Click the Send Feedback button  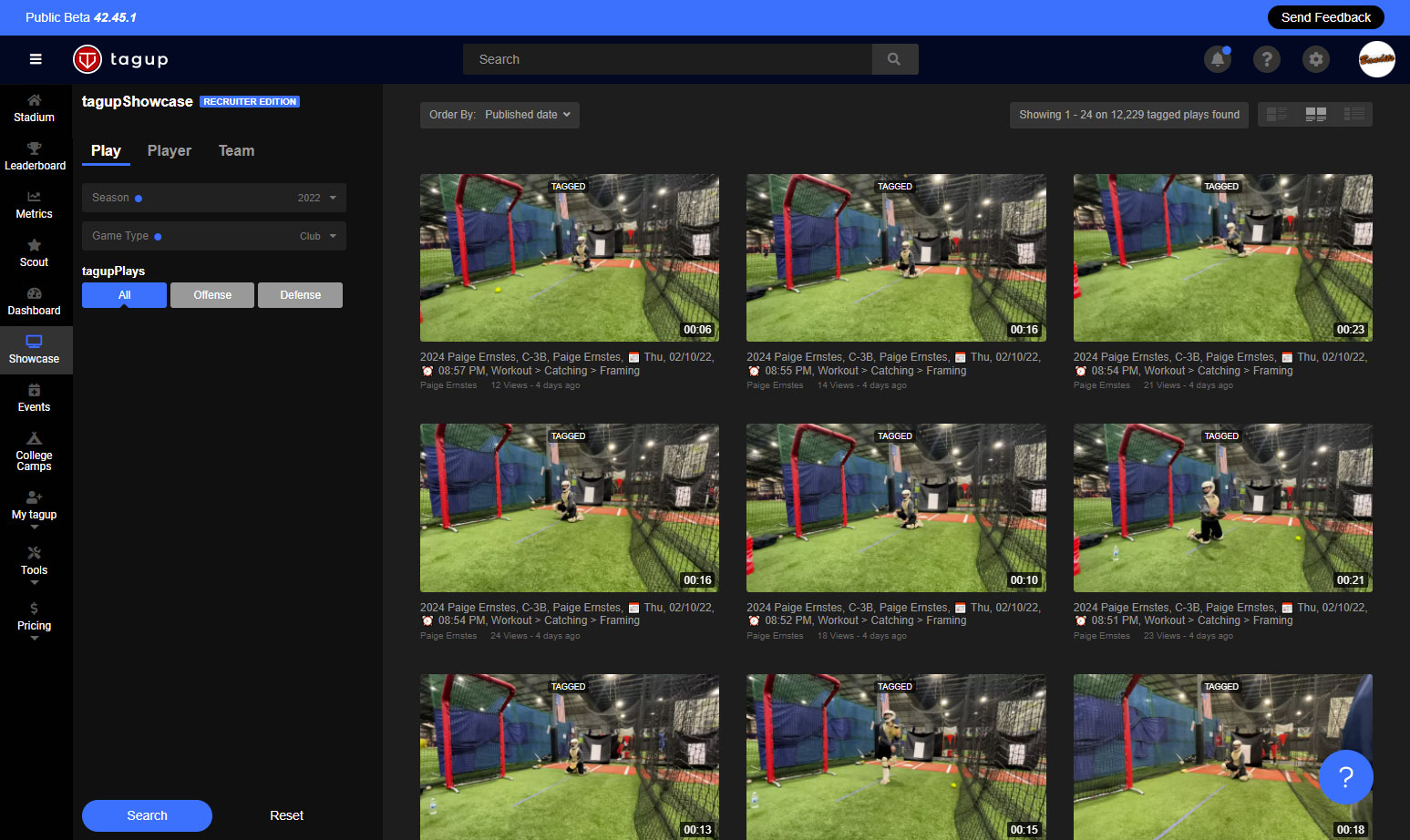1325,17
